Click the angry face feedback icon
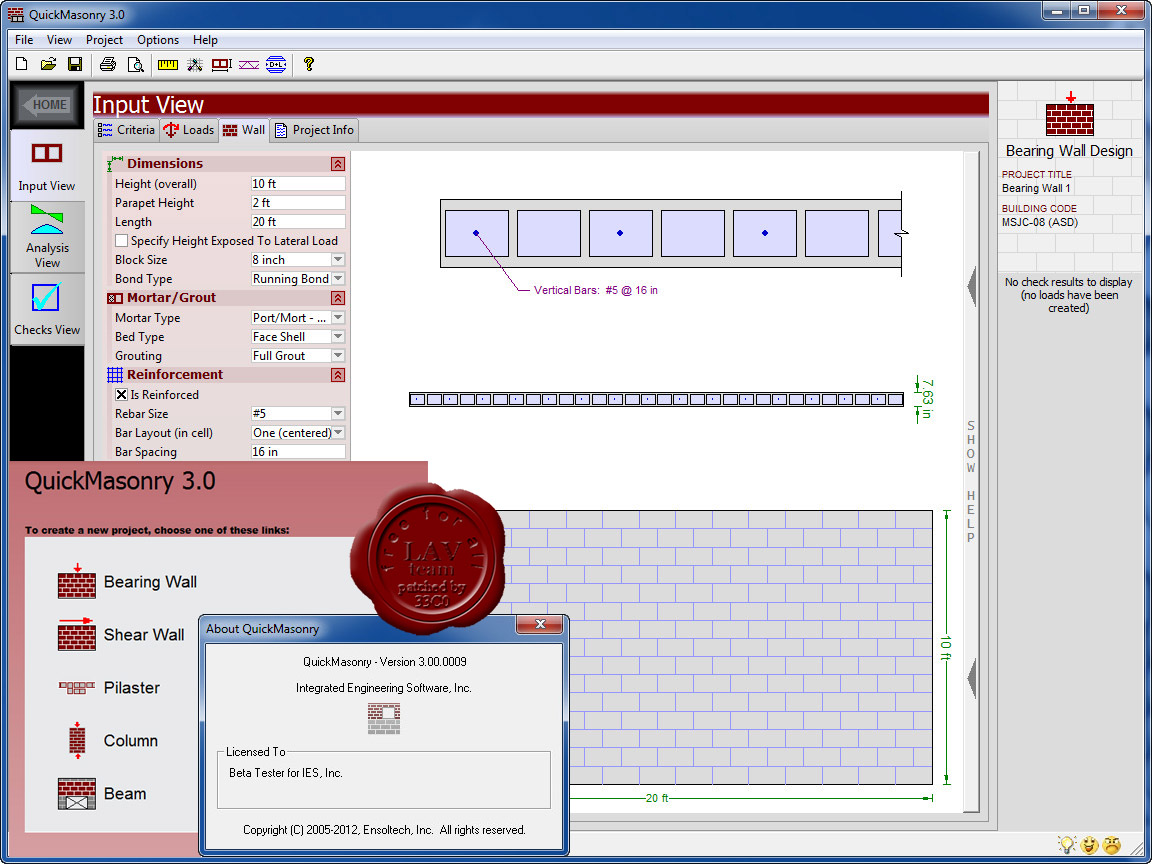 pyautogui.click(x=1112, y=845)
